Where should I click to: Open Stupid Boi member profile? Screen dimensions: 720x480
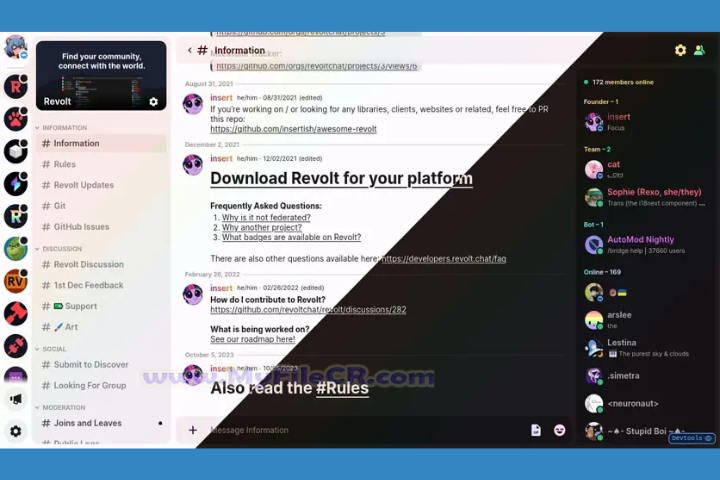tap(645, 431)
